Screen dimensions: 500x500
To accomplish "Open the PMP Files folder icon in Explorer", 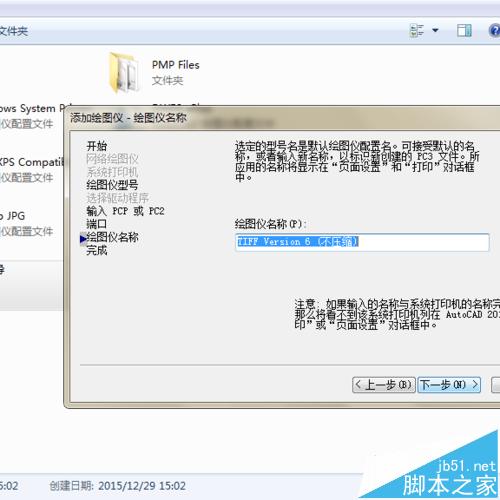I will point(124,72).
